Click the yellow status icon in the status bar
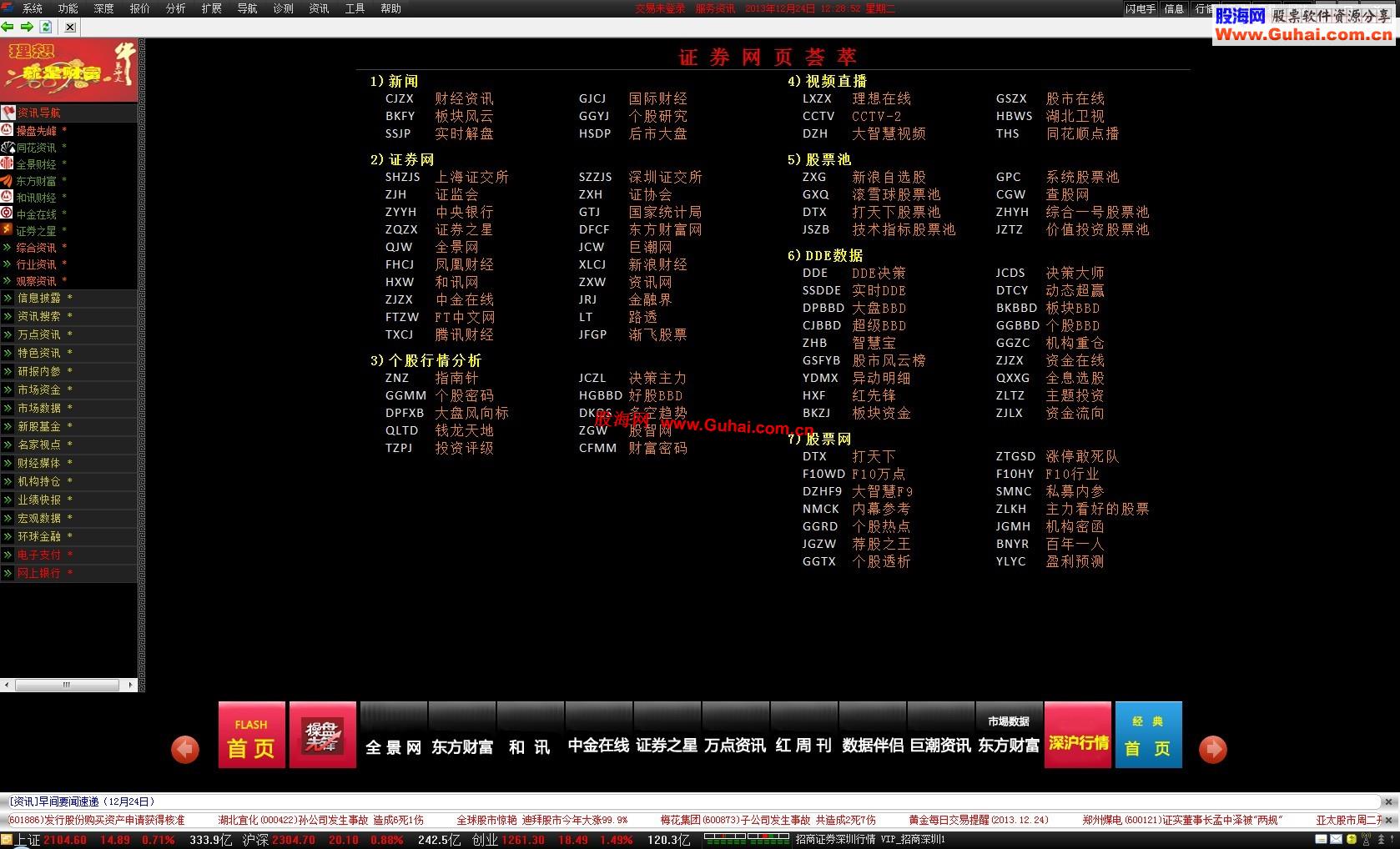 point(1350,840)
